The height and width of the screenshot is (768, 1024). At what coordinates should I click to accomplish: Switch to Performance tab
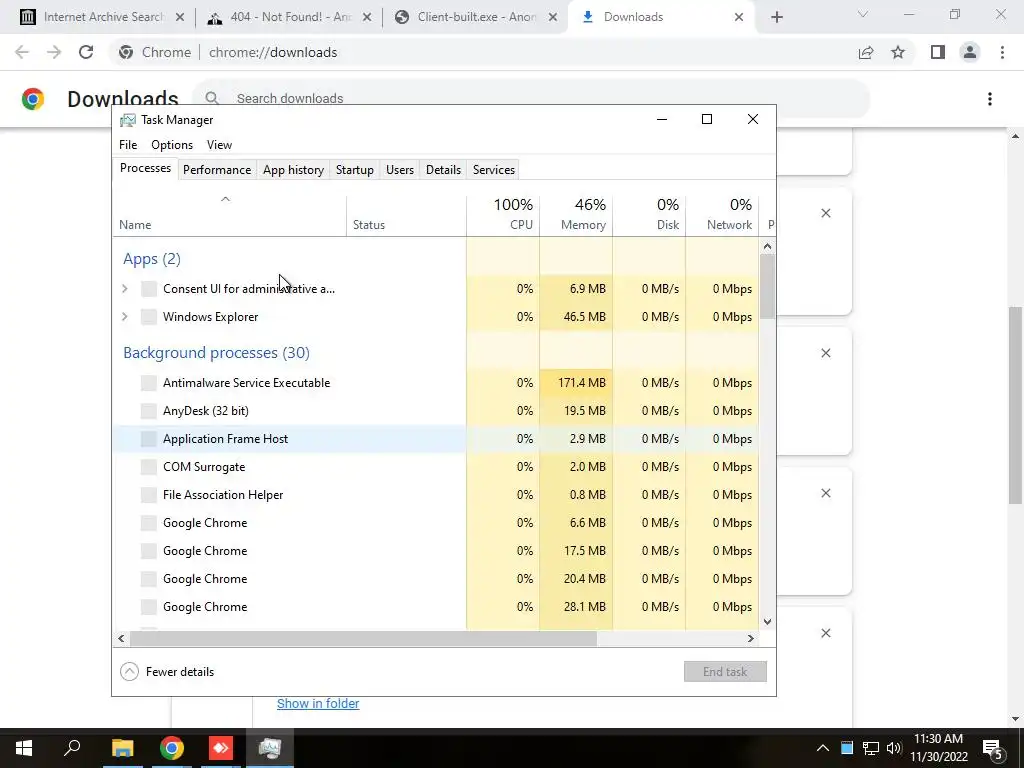(217, 170)
